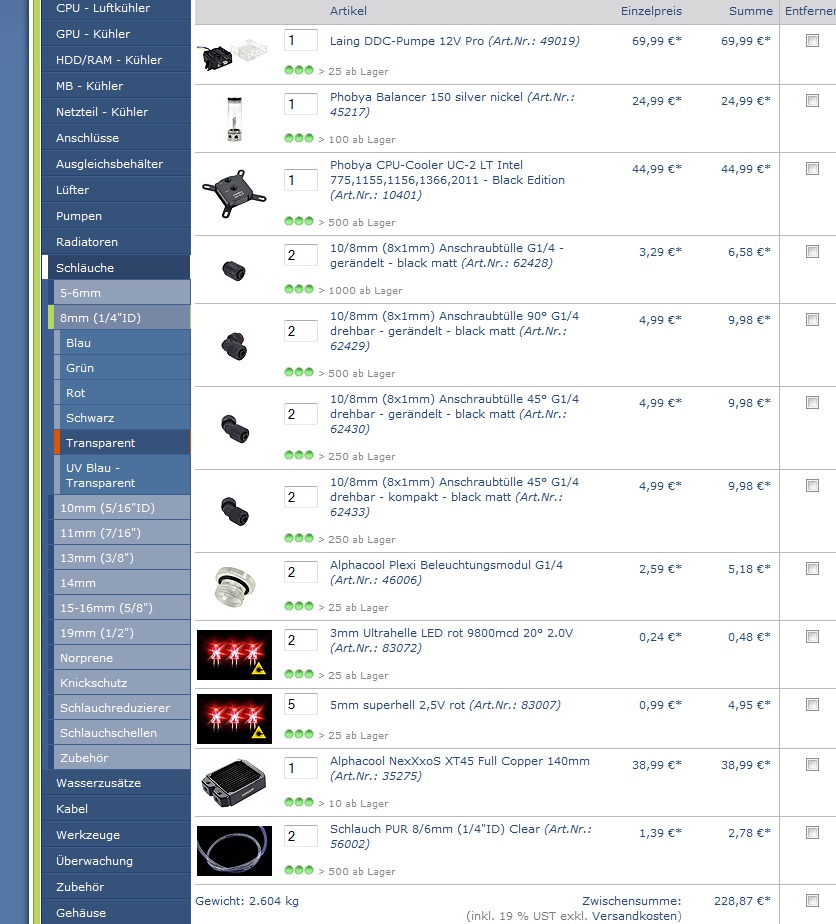This screenshot has height=924, width=836.
Task: Click stock indicator dots for NexXxoS XT45
Action: pyautogui.click(x=299, y=802)
